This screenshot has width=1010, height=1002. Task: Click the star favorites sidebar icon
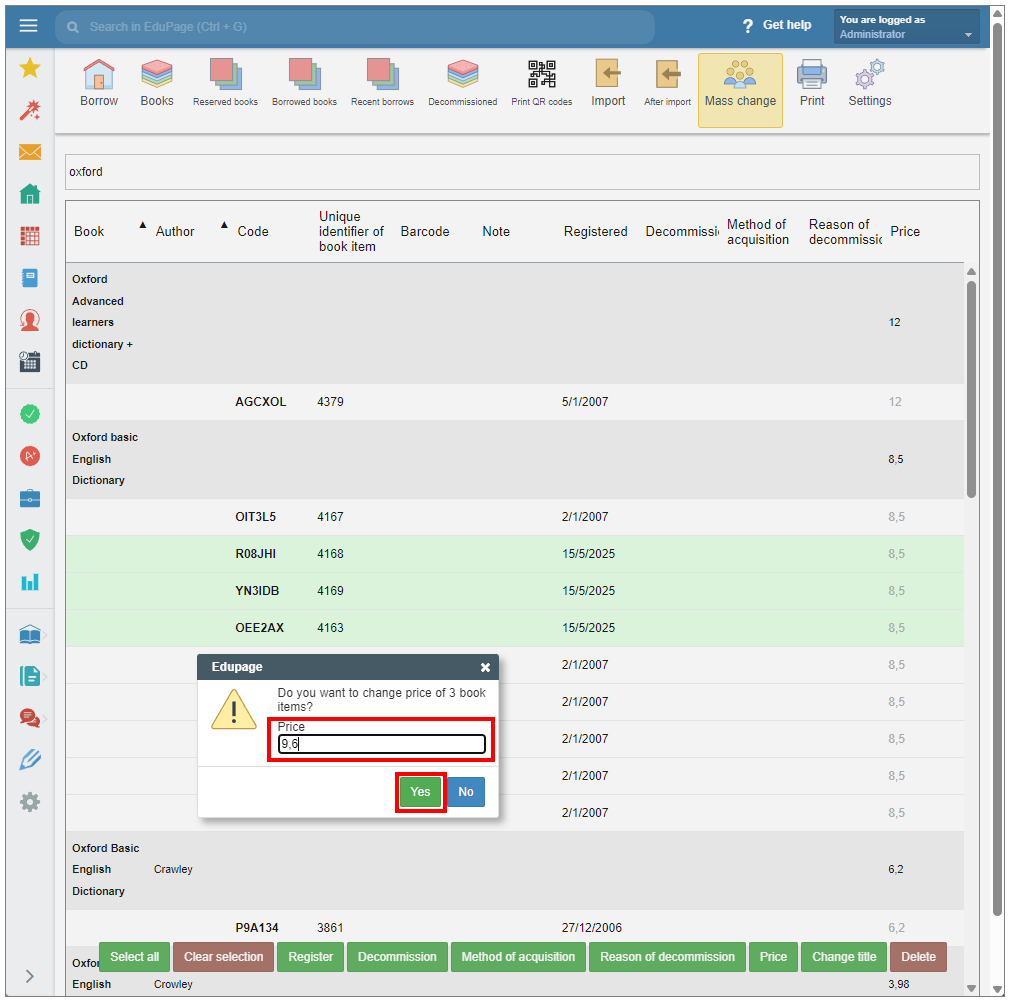pyautogui.click(x=30, y=68)
